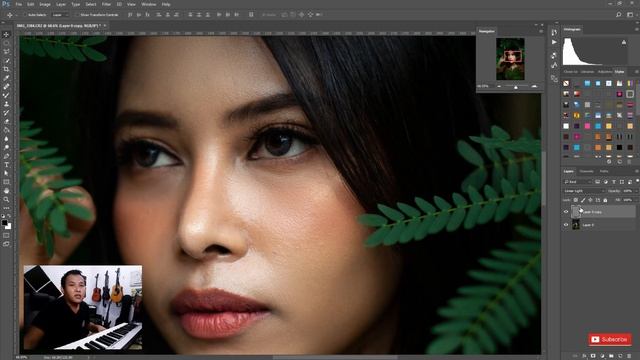Screen dimensions: 640x360
Task: Open Auto-Select Layer dropdown
Action: click(60, 15)
